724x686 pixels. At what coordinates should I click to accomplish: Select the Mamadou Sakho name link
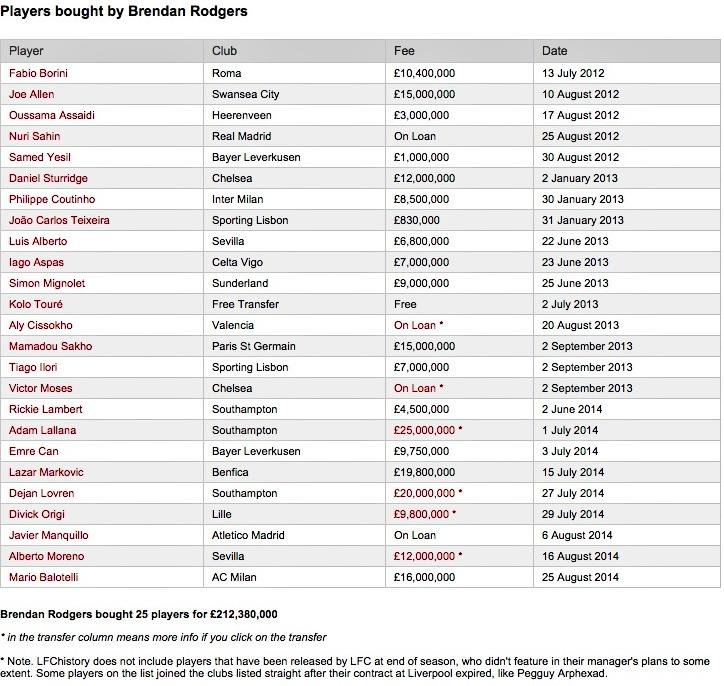[50, 346]
